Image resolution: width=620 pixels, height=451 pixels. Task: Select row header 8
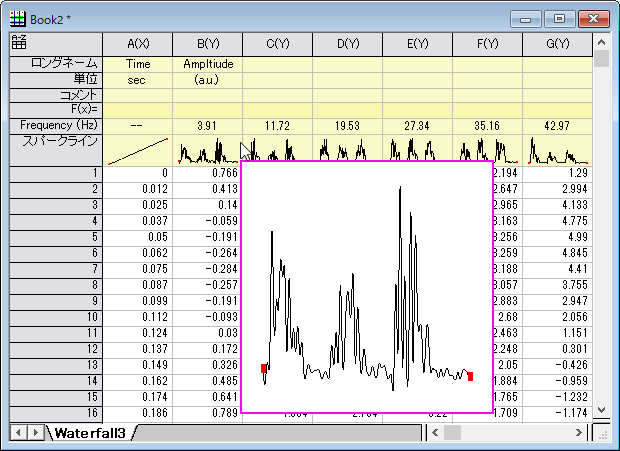click(56, 285)
